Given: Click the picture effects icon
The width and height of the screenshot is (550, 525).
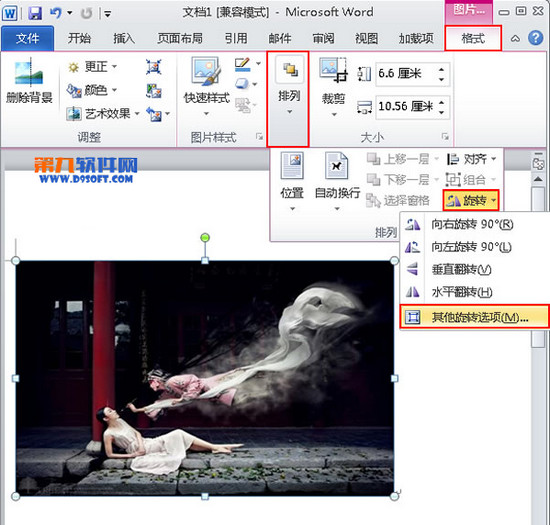Looking at the screenshot, I should pos(243,84).
